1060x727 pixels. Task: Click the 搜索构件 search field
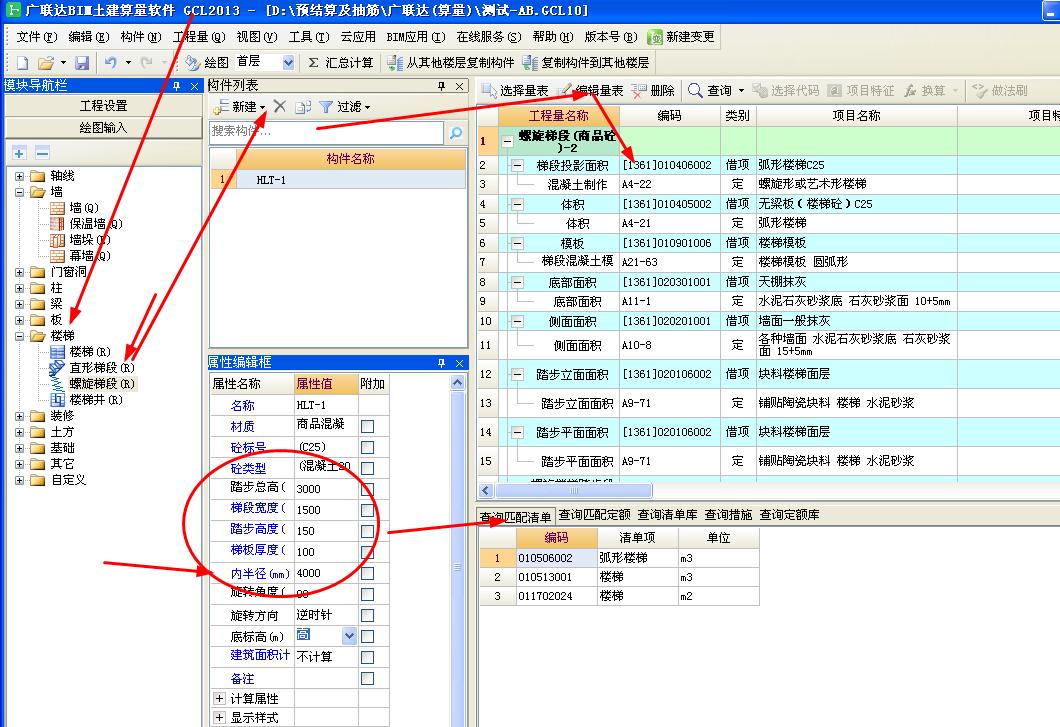click(327, 132)
